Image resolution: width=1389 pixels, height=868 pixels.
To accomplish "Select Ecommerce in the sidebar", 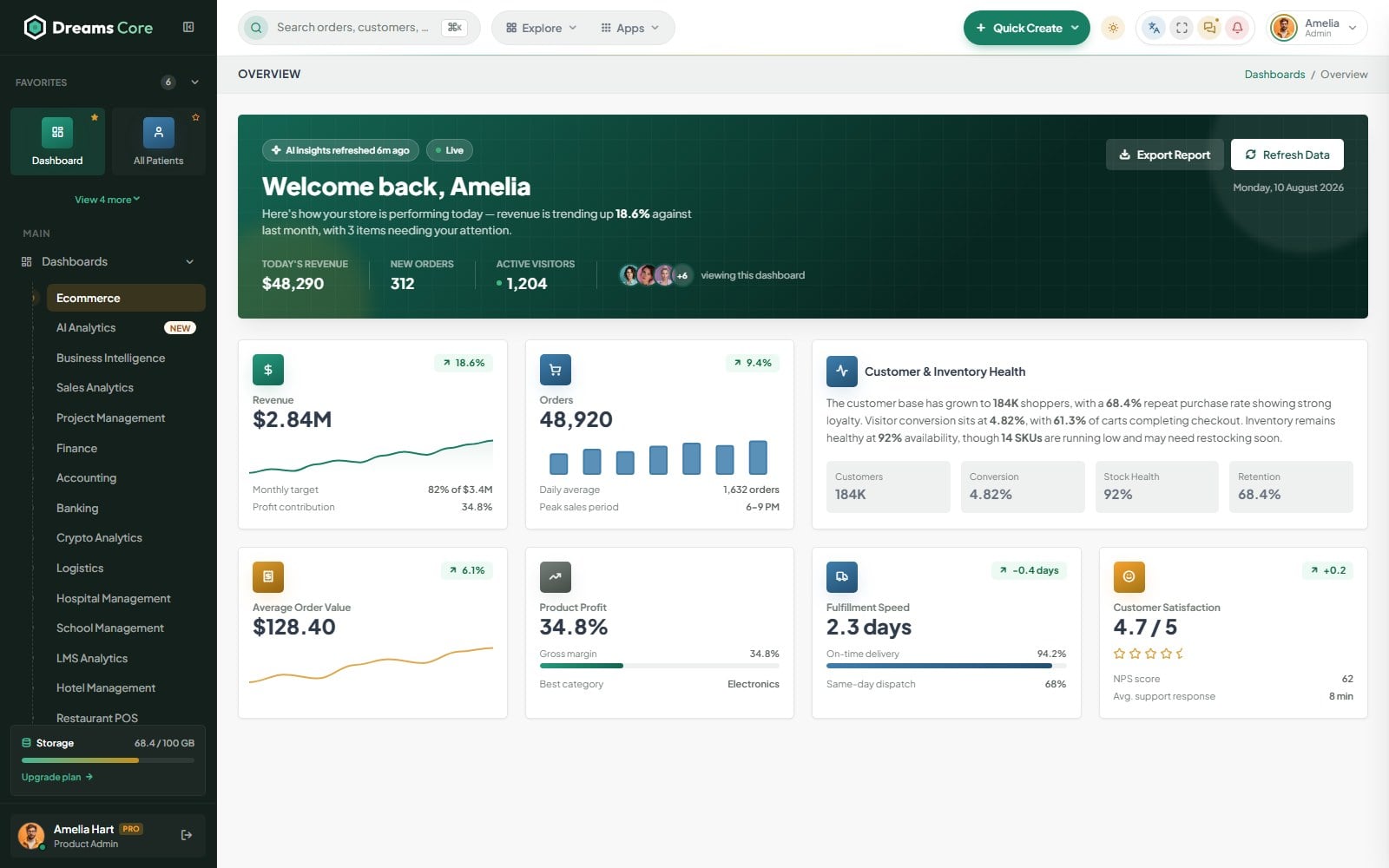I will [x=126, y=298].
